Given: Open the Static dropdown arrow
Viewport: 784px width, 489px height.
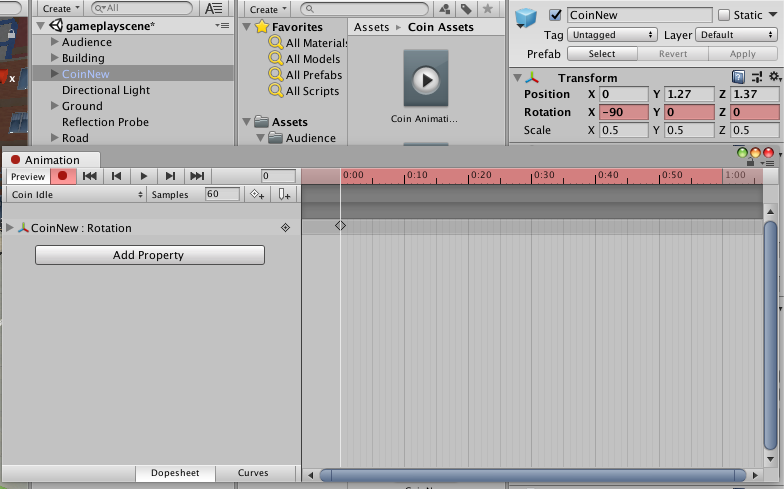Looking at the screenshot, I should coord(773,14).
